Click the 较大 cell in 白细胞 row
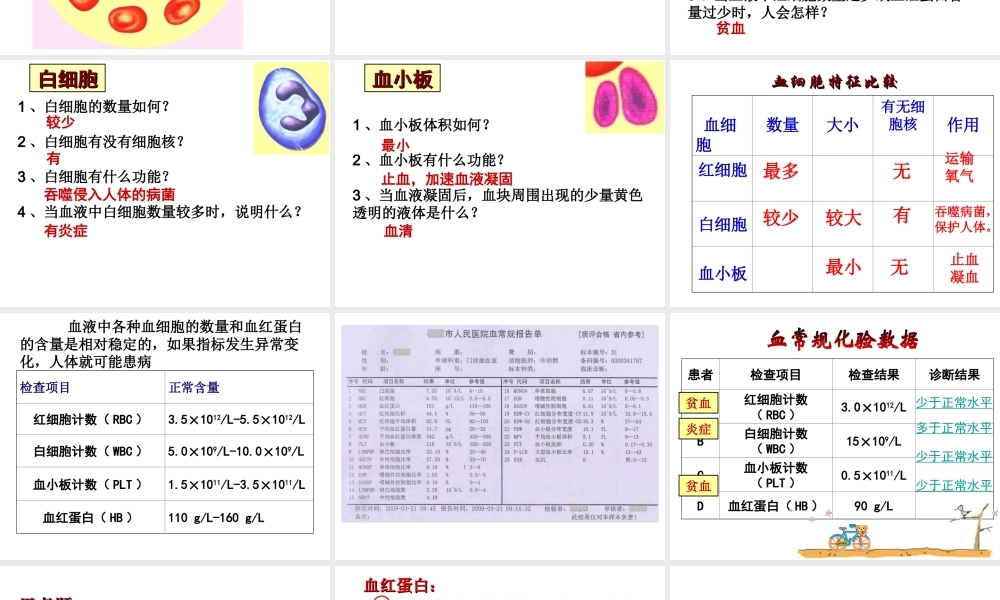 tap(843, 218)
